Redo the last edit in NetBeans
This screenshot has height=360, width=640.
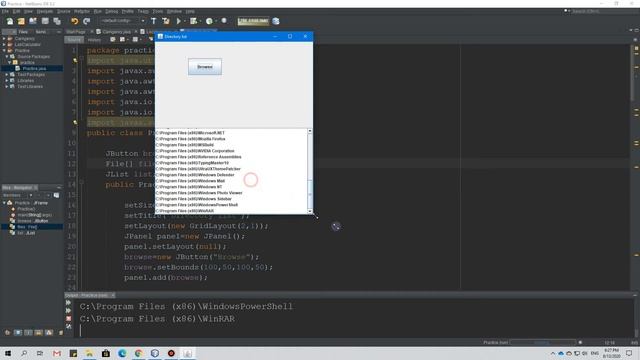tap(87, 21)
